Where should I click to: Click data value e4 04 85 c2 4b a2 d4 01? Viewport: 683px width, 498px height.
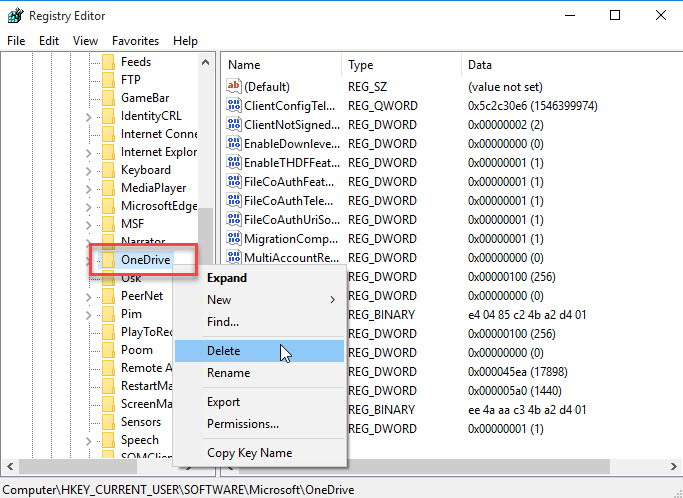(527, 315)
